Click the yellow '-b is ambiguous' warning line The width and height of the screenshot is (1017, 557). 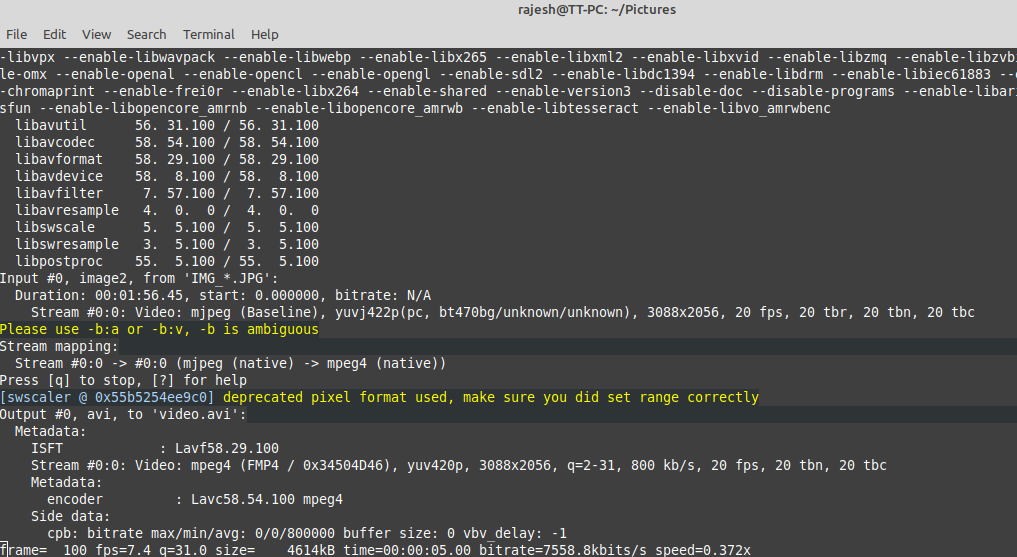pos(159,329)
